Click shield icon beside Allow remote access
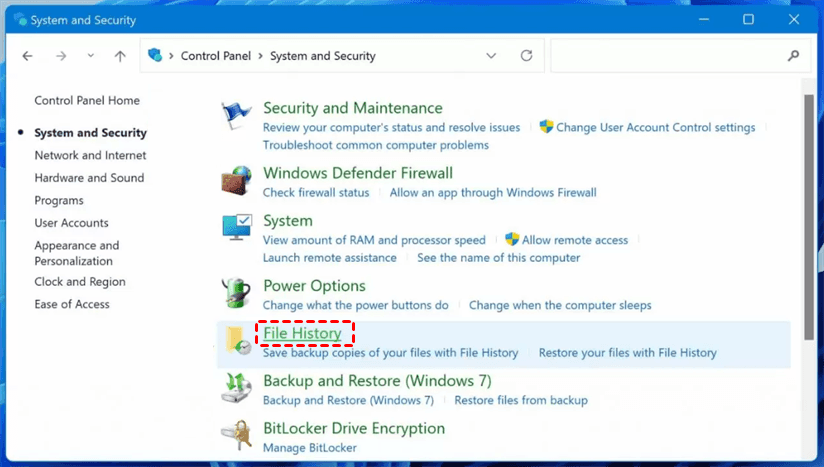Viewport: 824px width, 467px height. click(512, 240)
